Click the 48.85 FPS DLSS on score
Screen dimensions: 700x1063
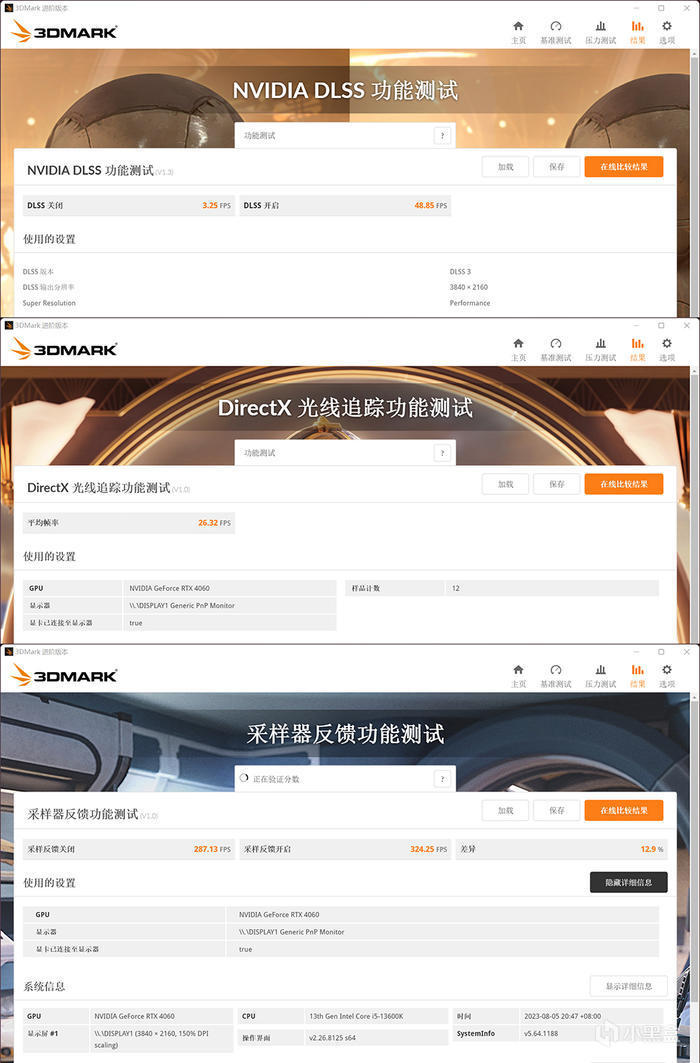point(430,205)
